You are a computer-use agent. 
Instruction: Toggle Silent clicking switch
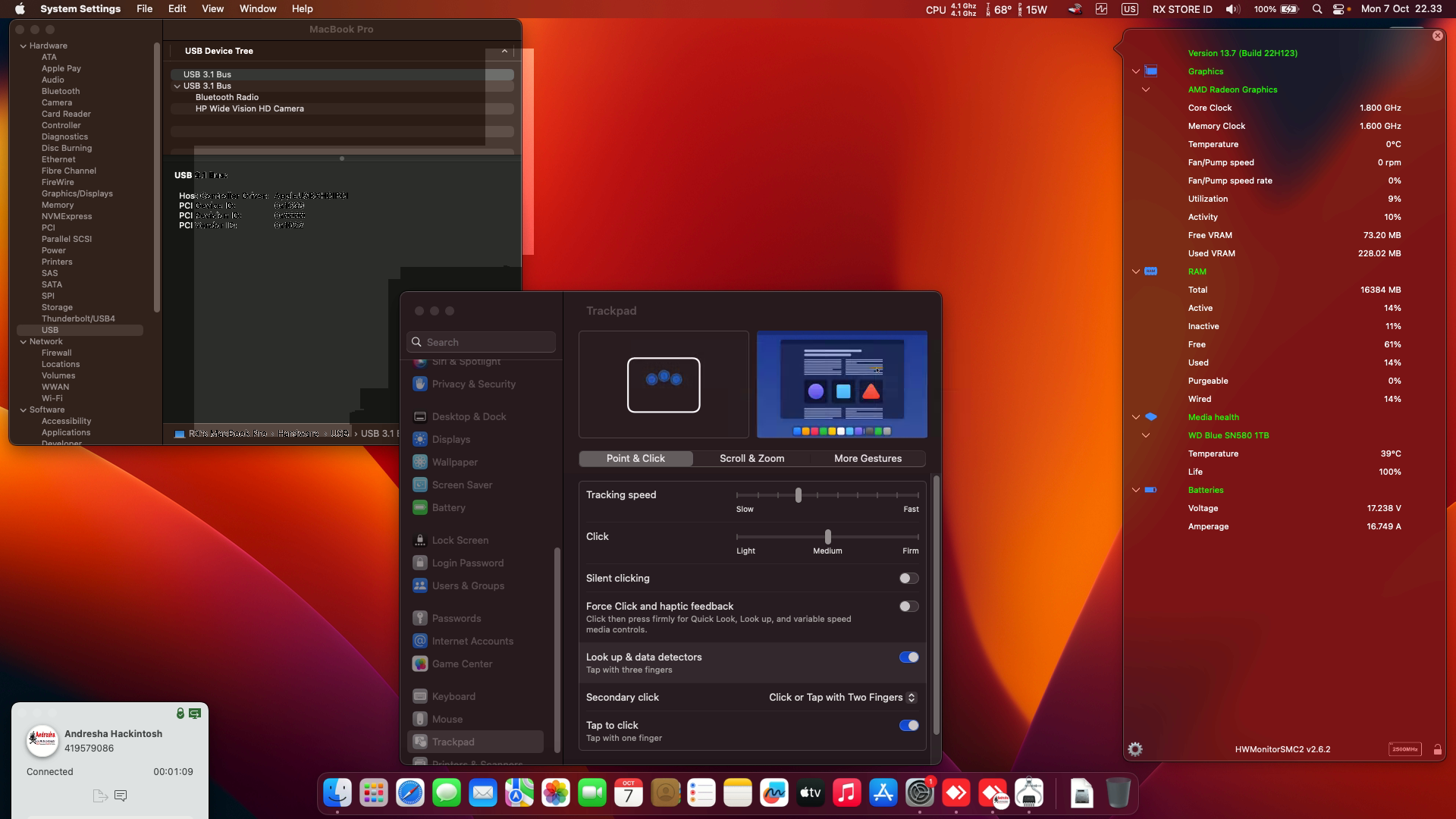click(908, 579)
